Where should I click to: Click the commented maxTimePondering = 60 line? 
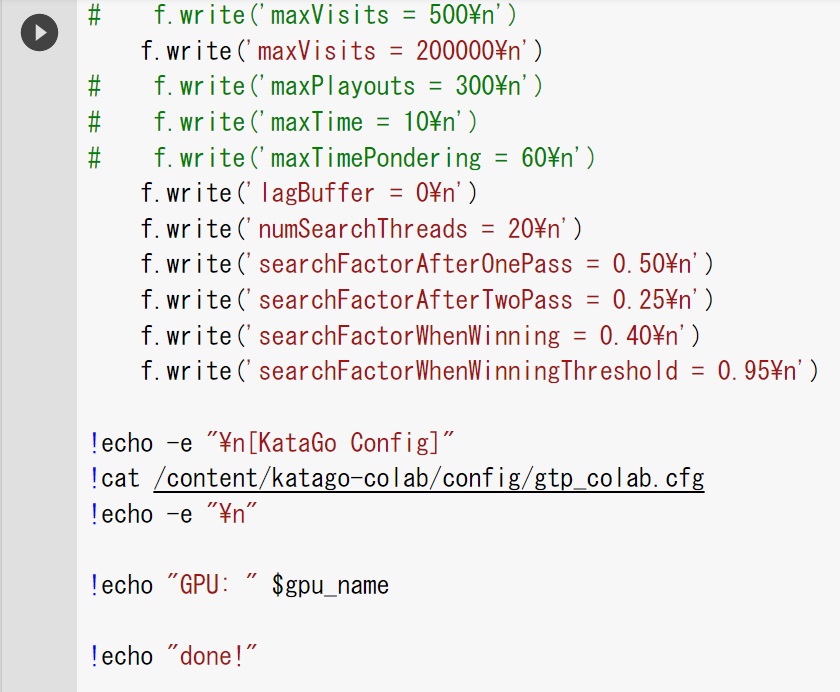(342, 158)
